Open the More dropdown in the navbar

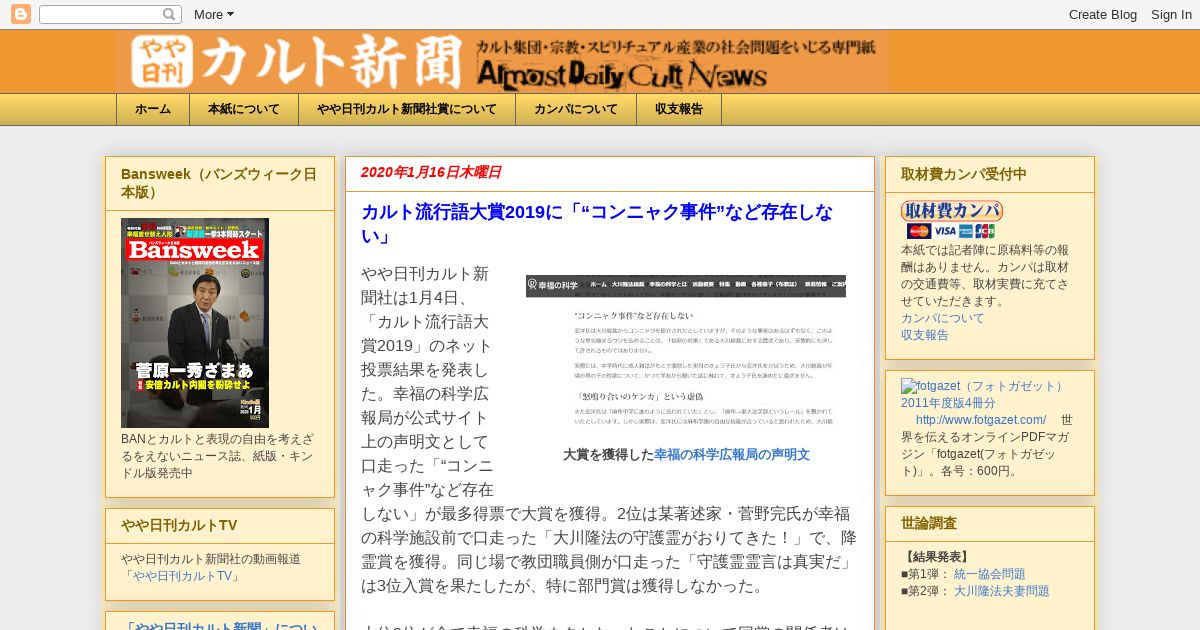coord(213,14)
